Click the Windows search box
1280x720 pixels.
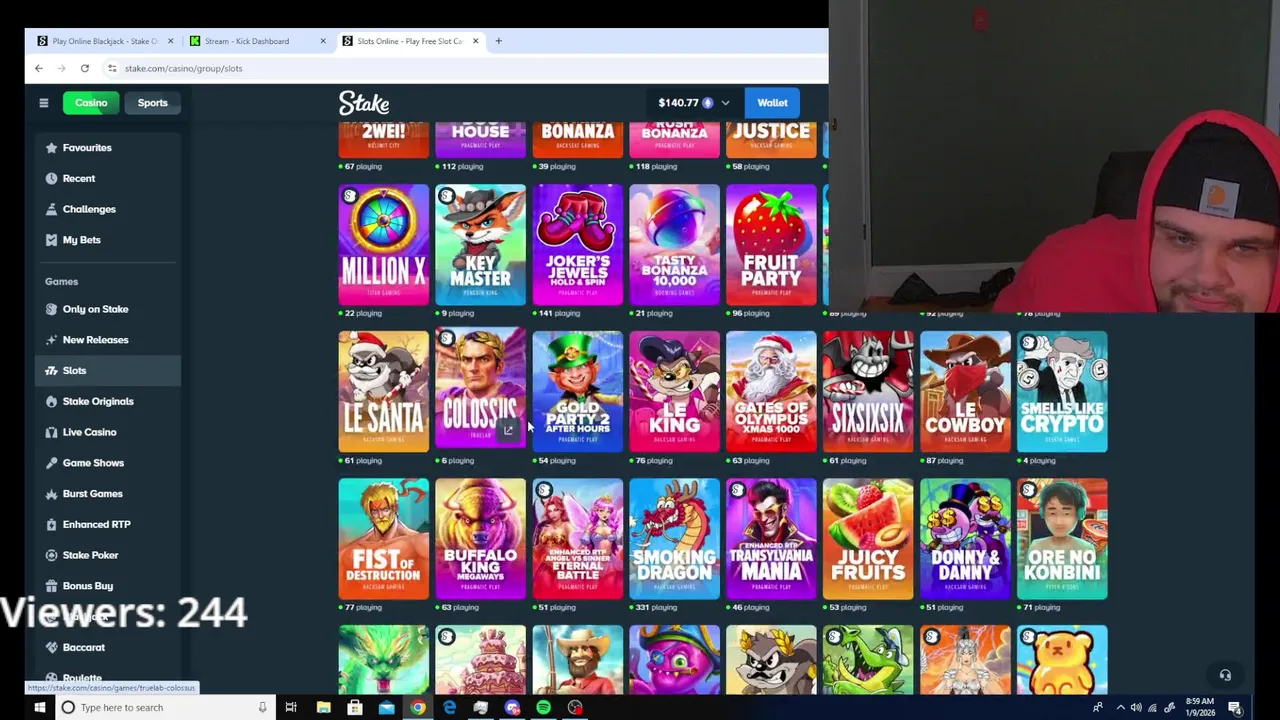tap(165, 707)
